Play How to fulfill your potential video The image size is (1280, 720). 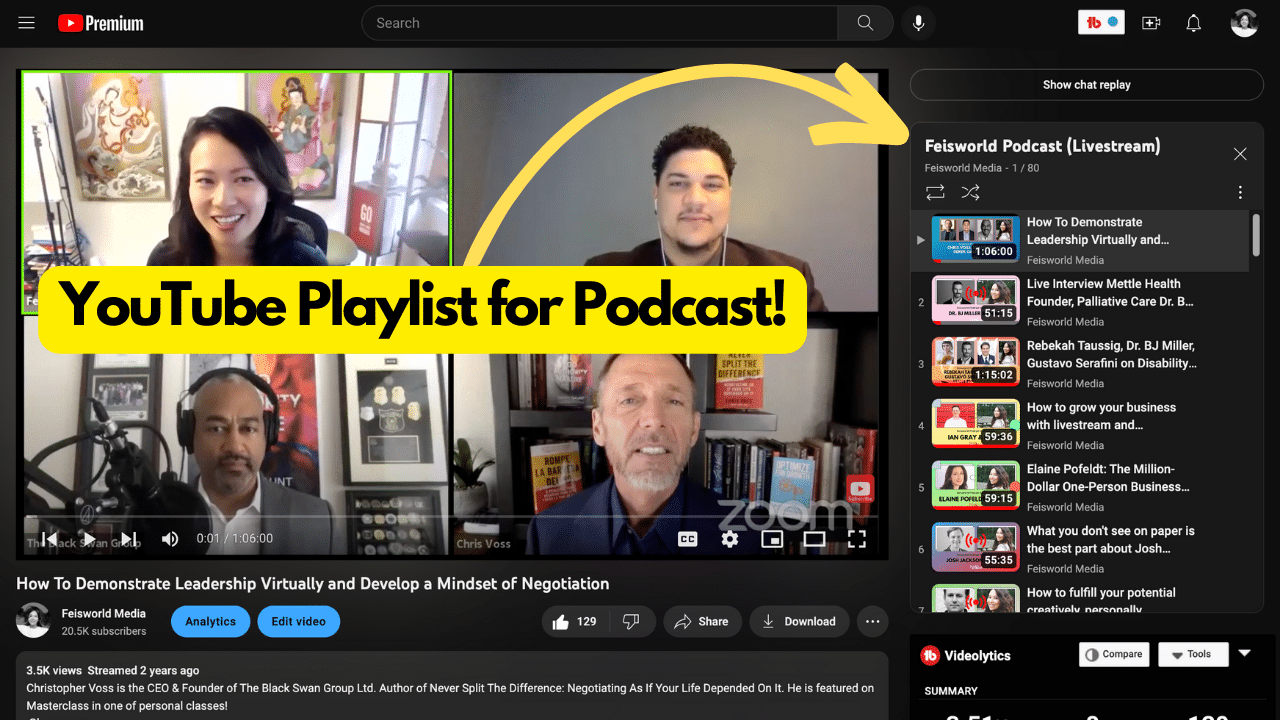coord(1080,599)
